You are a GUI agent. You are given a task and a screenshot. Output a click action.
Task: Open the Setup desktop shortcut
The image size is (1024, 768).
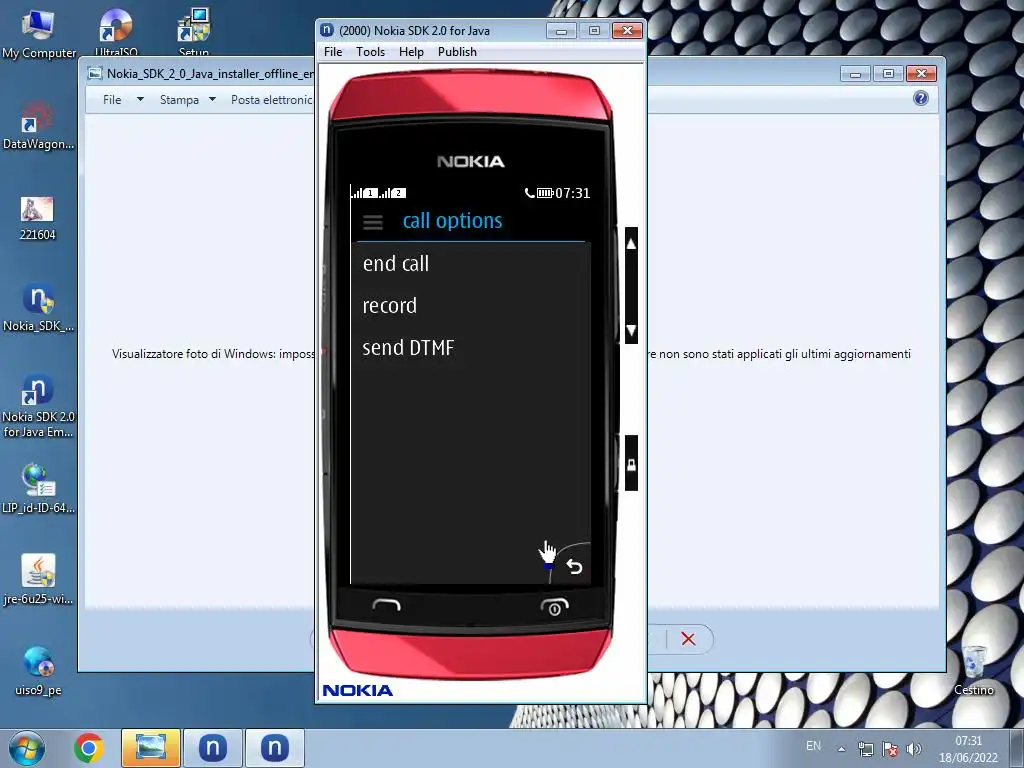tap(193, 33)
